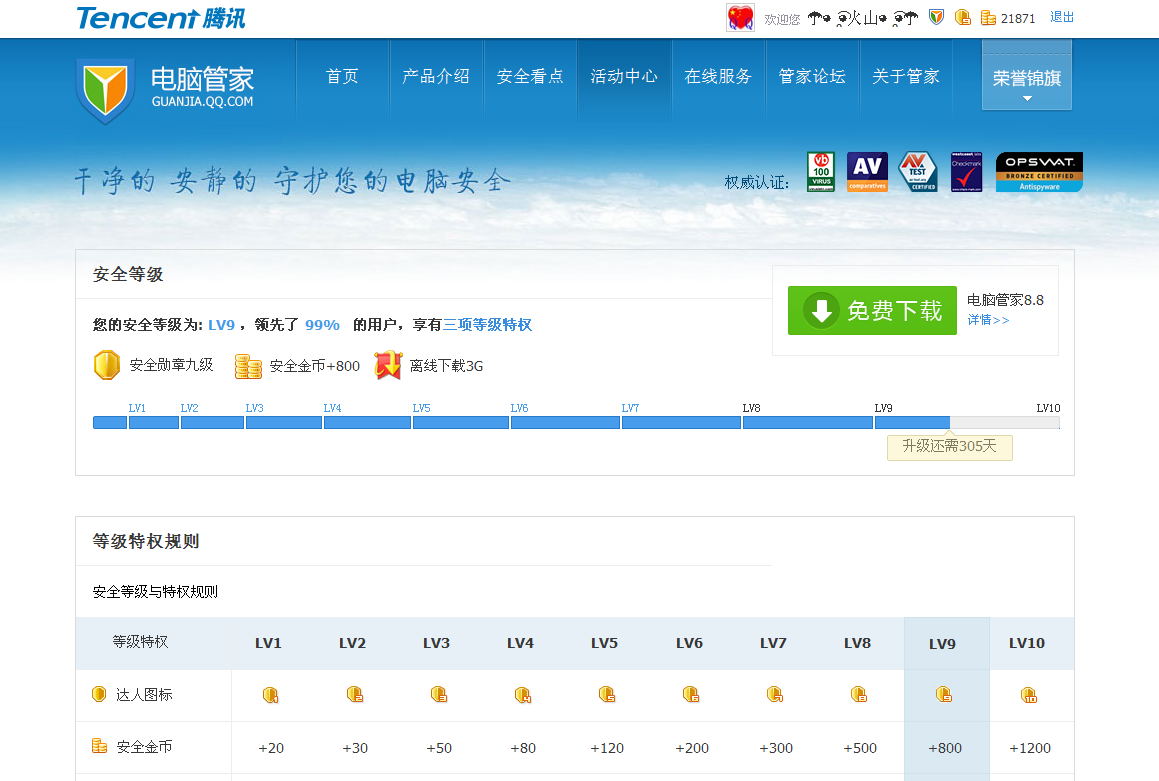
Task: Click the +800 cell in the table's 安全金币 row
Action: (945, 748)
